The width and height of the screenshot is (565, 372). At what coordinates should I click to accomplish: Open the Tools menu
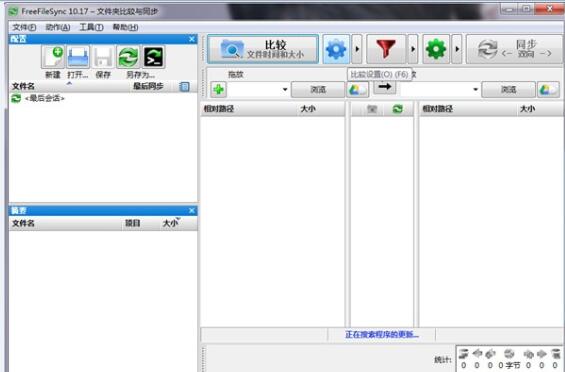91,27
